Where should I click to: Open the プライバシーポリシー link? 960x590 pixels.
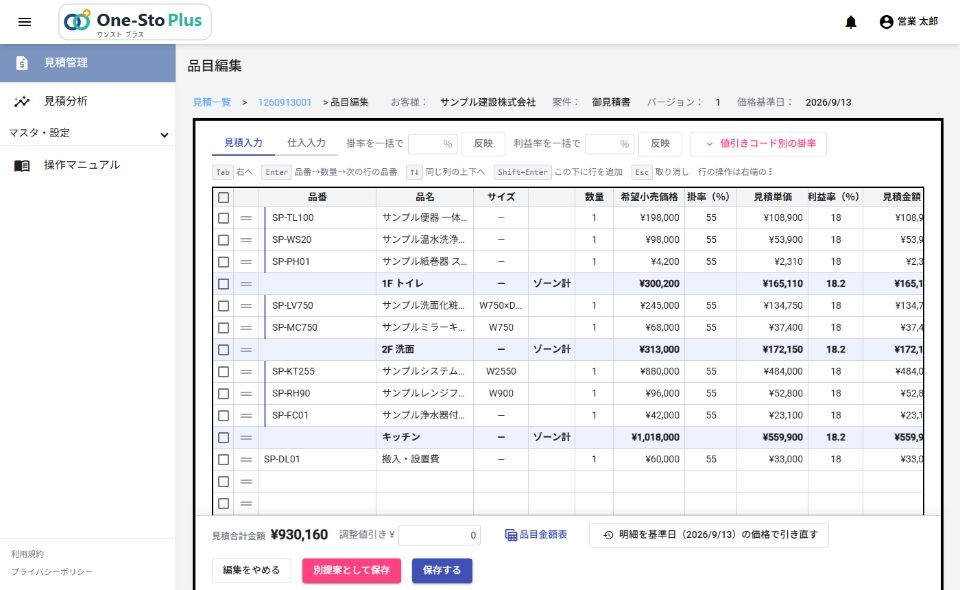tap(52, 572)
